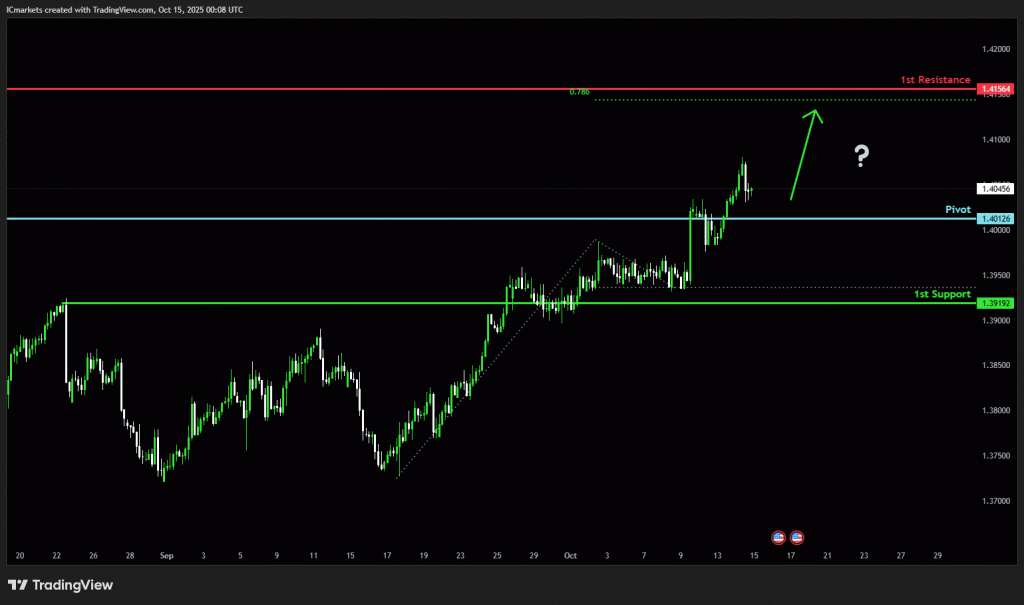
Task: Select the 1st Support text label
Action: click(942, 294)
